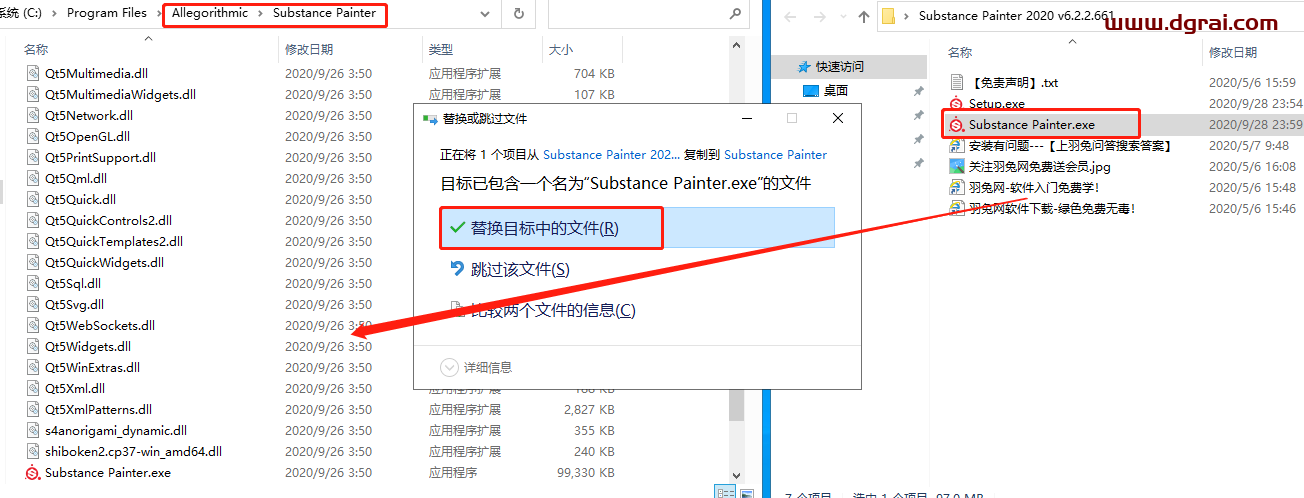
Task: Select Qt5QuickWidgets.dll file icon
Action: [x=33, y=263]
